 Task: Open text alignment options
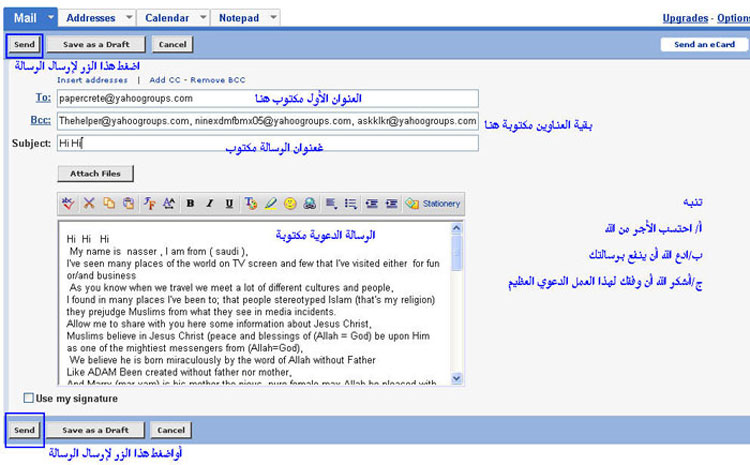pos(331,204)
